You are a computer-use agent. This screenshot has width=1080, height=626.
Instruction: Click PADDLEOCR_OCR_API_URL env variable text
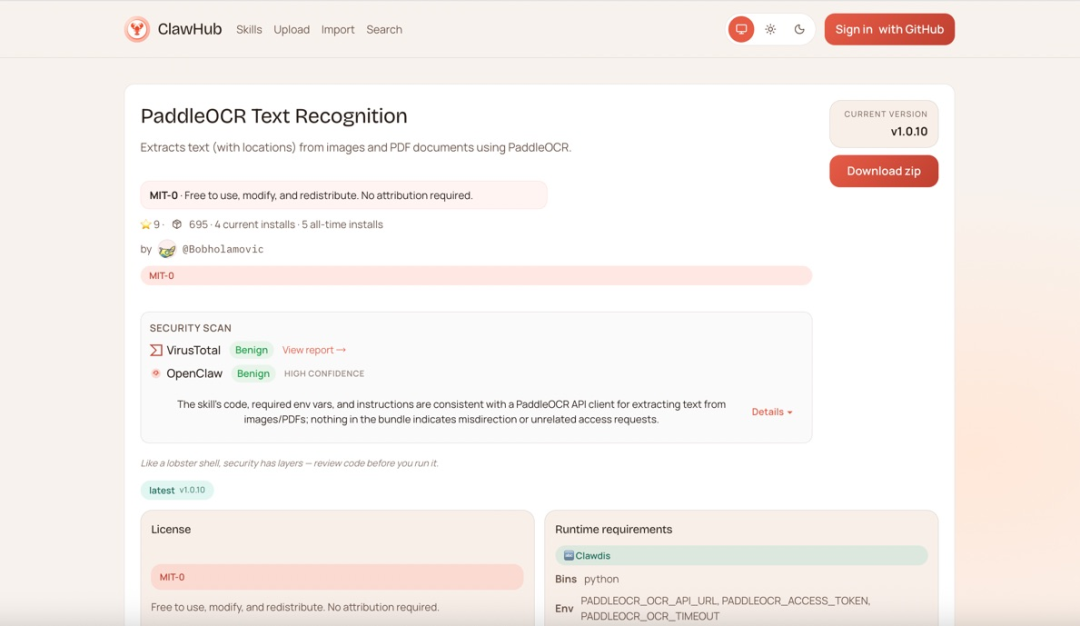click(648, 601)
